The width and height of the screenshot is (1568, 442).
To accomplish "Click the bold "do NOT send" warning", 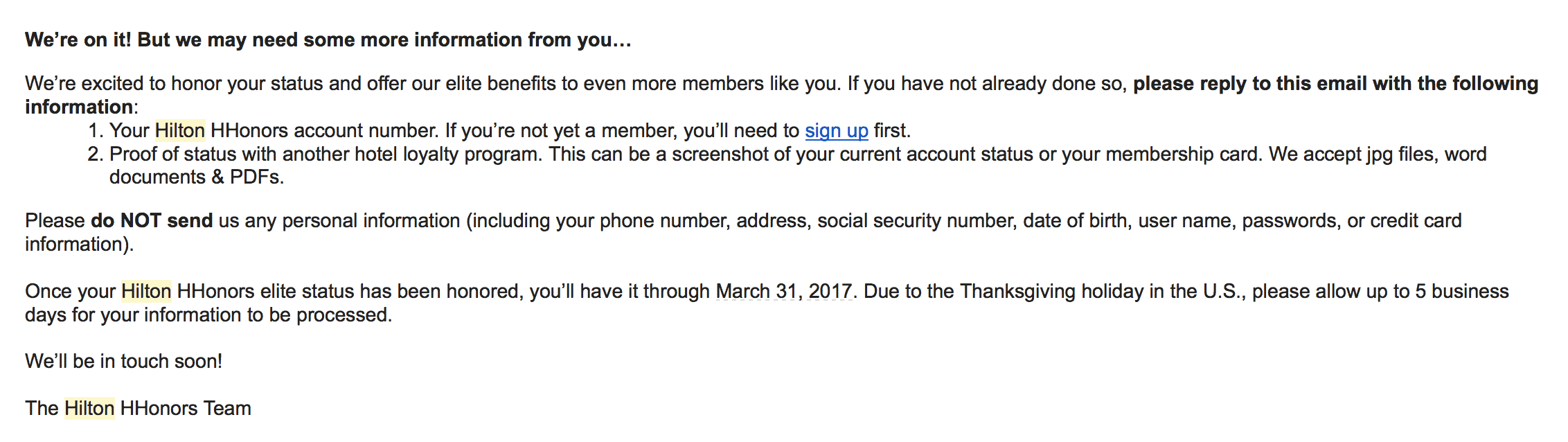I will click(x=152, y=220).
